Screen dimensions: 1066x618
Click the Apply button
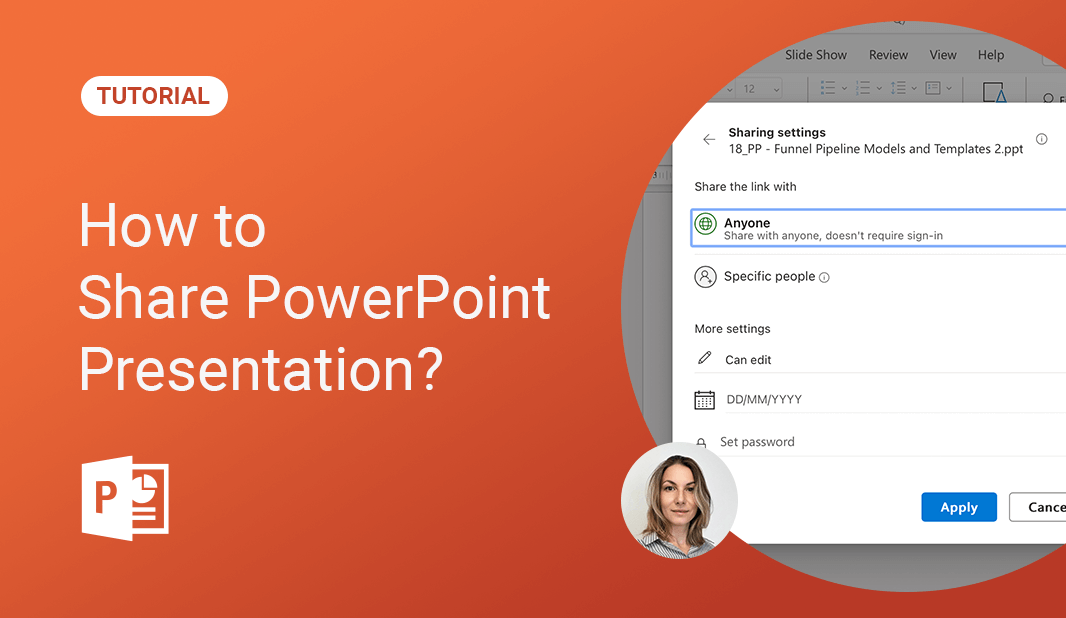coord(959,507)
